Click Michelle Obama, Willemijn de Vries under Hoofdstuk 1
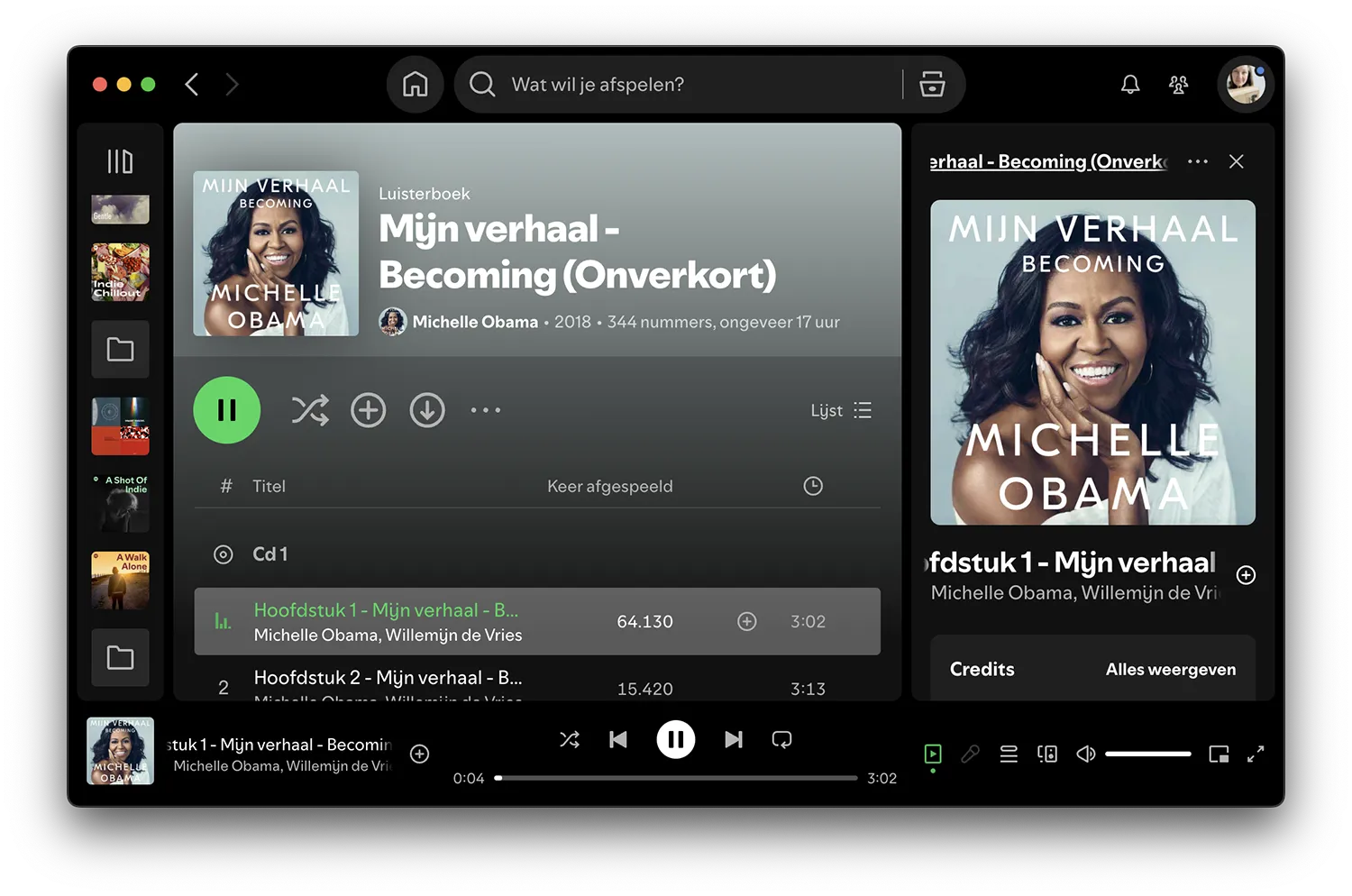 [x=388, y=635]
